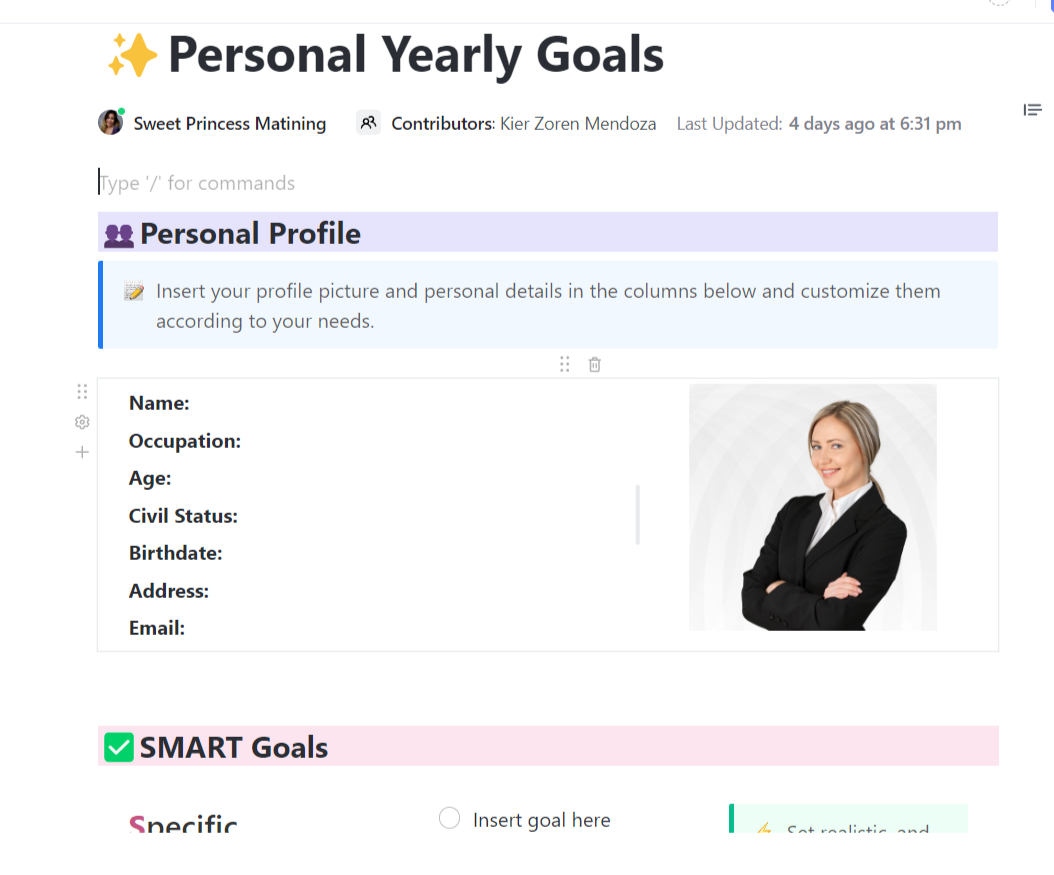Select the Personal Yearly Goals title text

click(x=416, y=55)
